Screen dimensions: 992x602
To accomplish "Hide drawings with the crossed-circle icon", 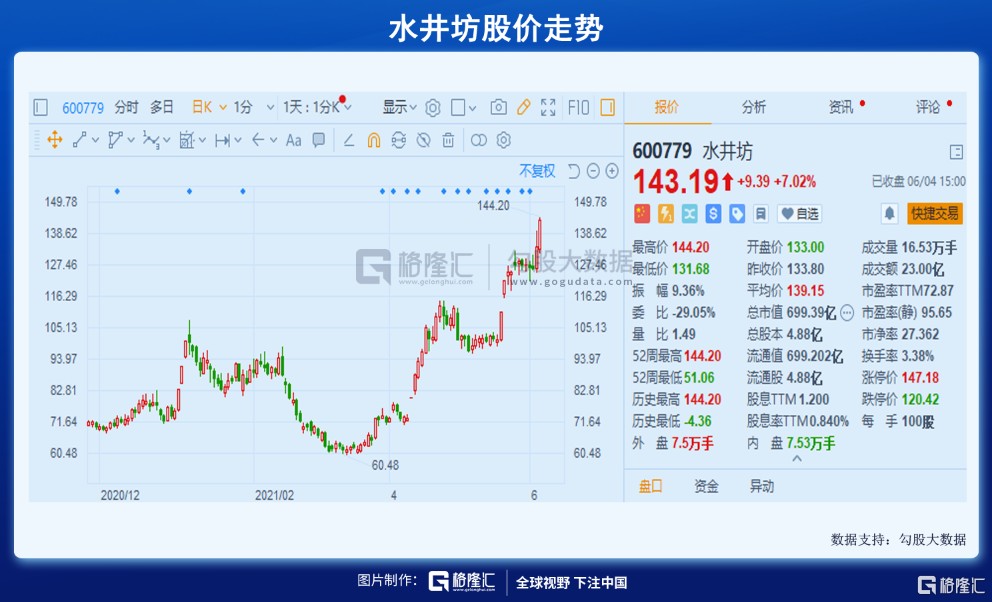I will 423,140.
